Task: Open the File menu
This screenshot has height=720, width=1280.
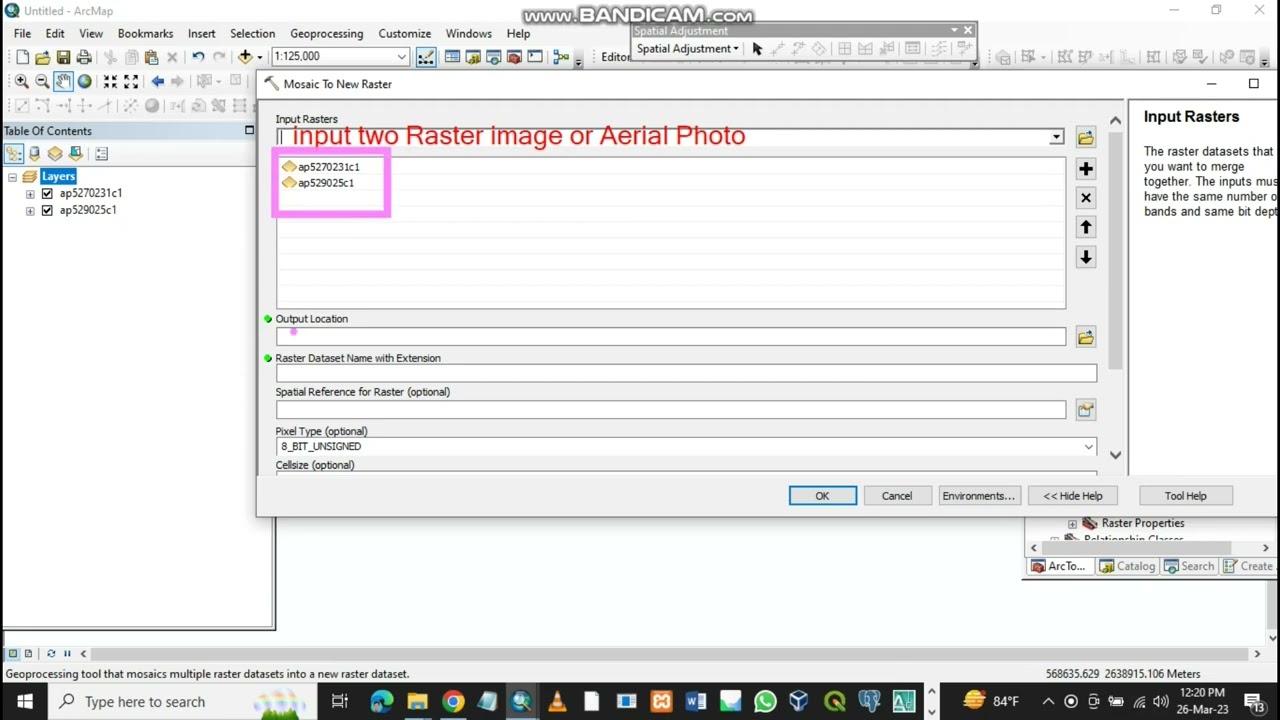Action: pyautogui.click(x=22, y=33)
